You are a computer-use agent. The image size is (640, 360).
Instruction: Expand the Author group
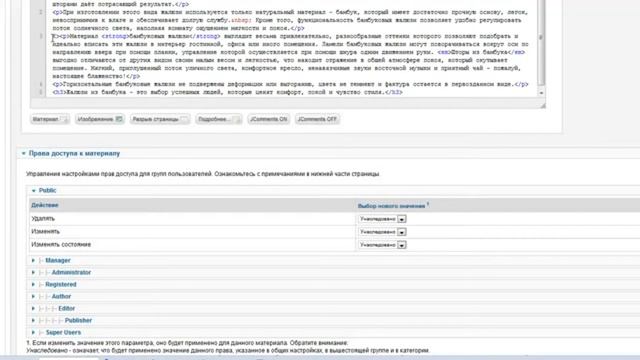(x=61, y=296)
